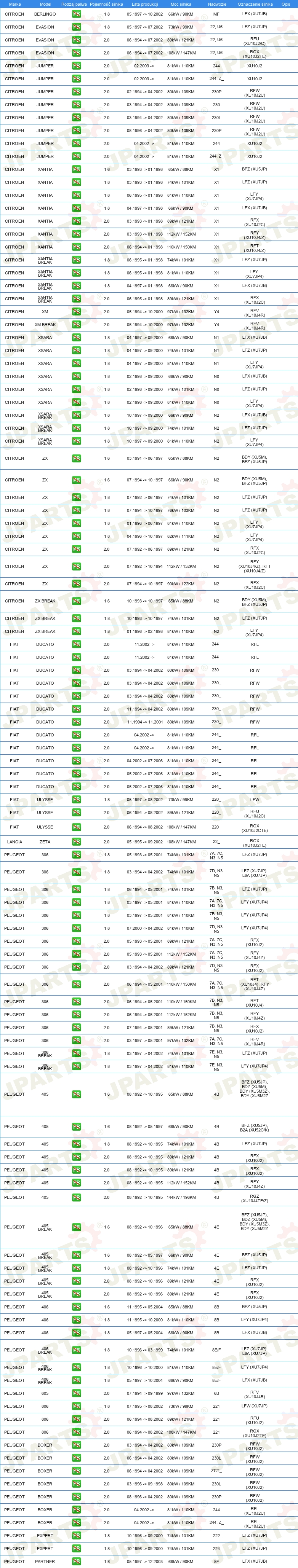Click fuel icon in Boxer ZCT_ row

pyautogui.click(x=76, y=1471)
